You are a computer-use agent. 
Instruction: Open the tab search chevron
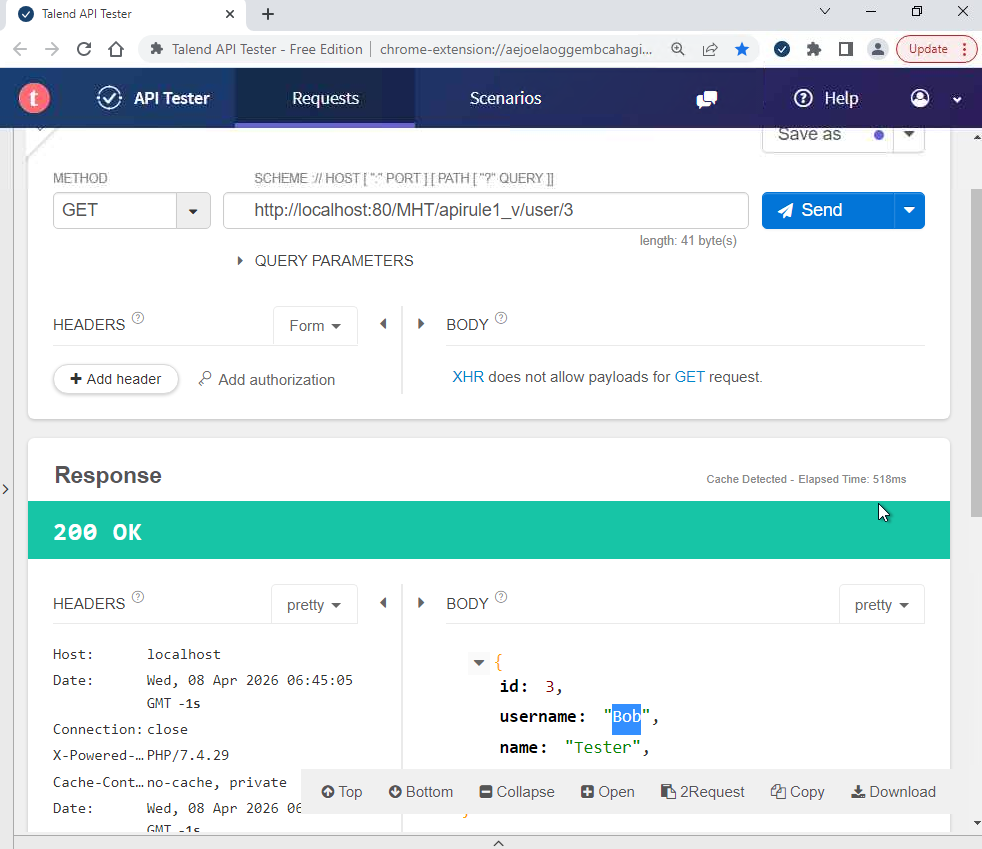825,11
